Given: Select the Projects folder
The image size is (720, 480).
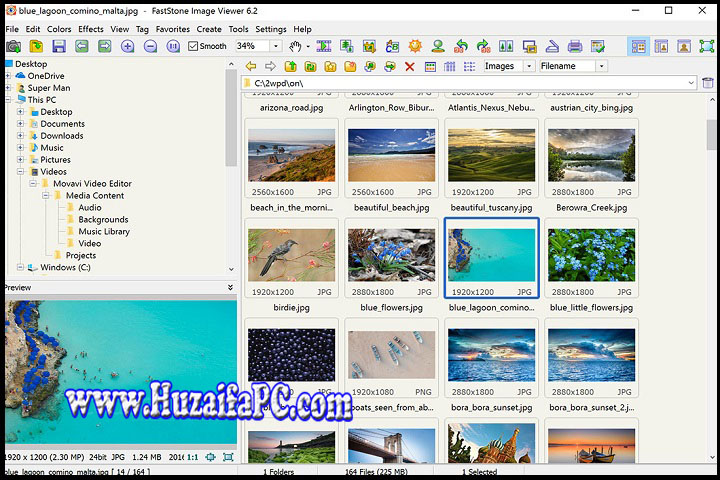Looking at the screenshot, I should (x=80, y=255).
